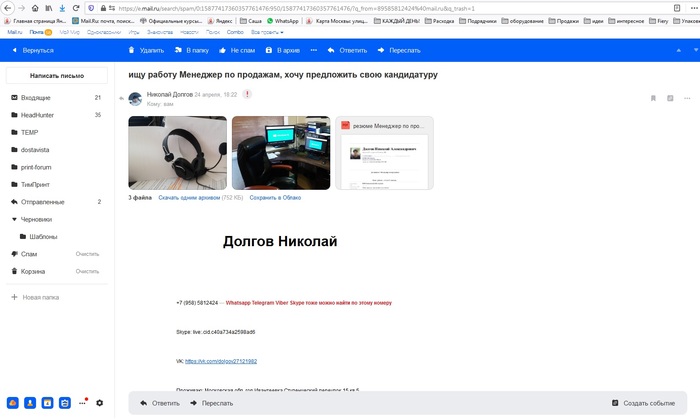Click Переслать in the bottom reply bar
This screenshot has height=419, width=700.
pyautogui.click(x=212, y=403)
